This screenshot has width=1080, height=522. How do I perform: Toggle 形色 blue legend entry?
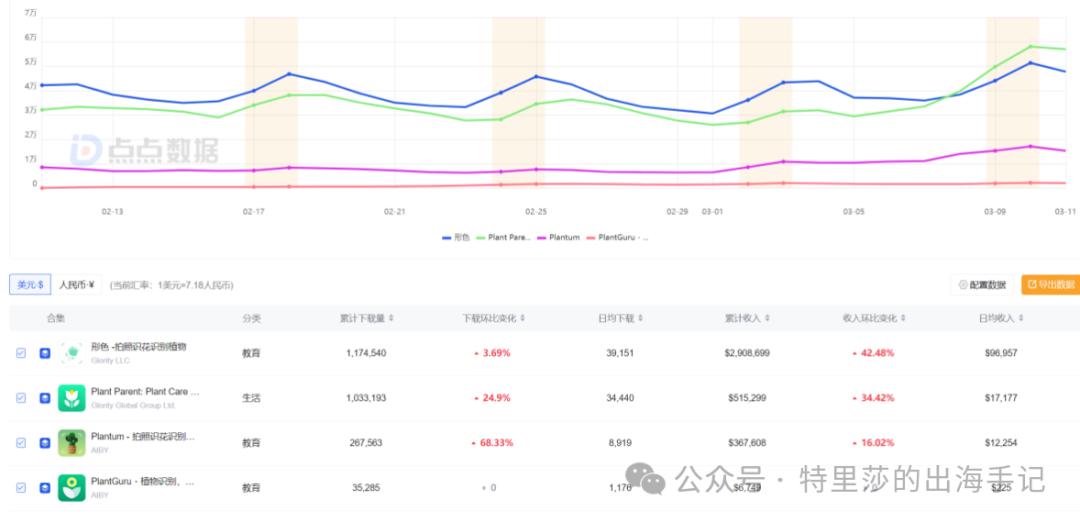(456, 238)
